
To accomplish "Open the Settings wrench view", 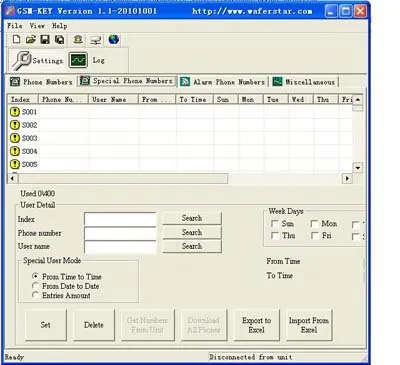I will point(37,60).
